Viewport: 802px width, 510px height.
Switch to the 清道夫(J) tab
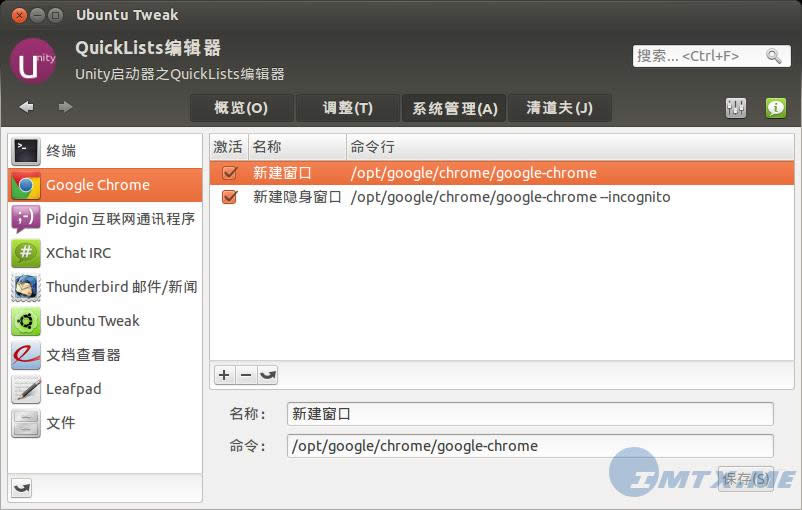click(x=560, y=108)
